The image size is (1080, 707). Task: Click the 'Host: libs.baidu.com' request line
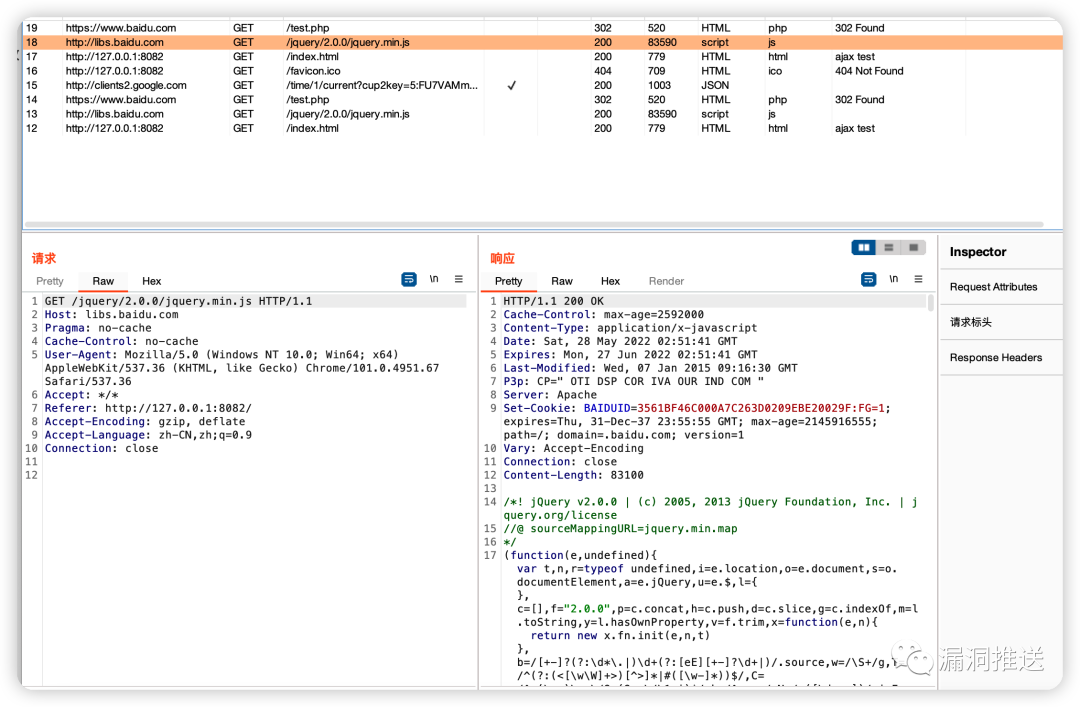112,314
